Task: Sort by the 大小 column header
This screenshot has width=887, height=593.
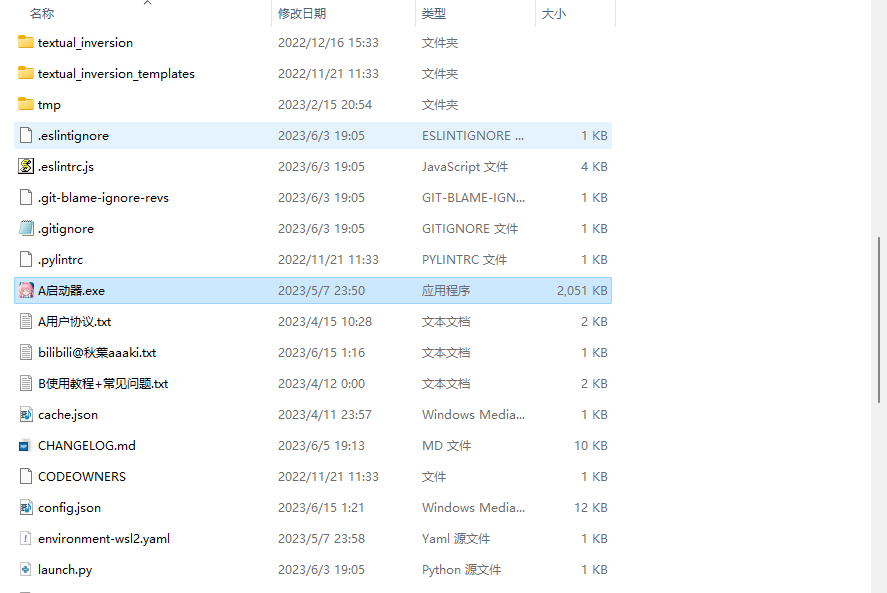Action: [553, 14]
